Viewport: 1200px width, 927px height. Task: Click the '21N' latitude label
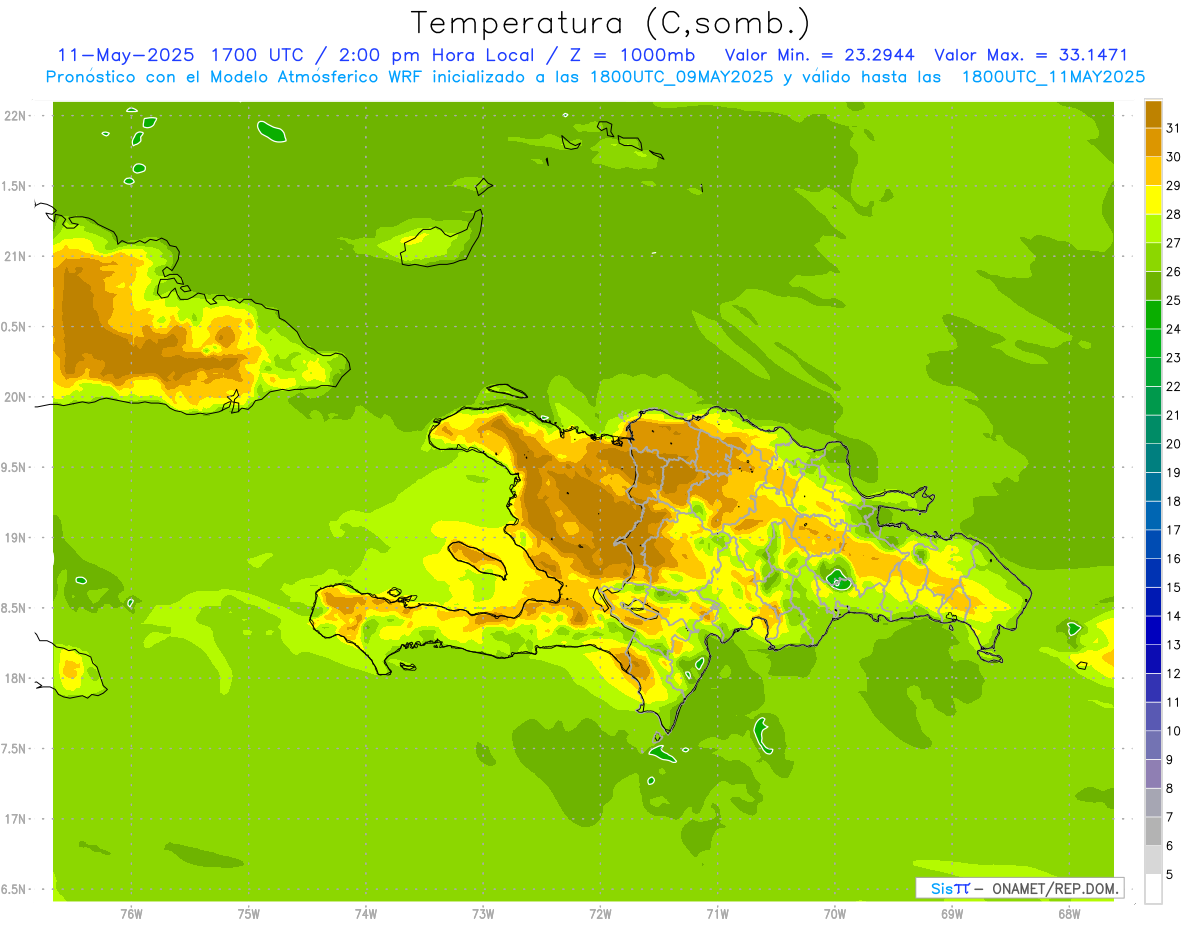click(x=15, y=256)
